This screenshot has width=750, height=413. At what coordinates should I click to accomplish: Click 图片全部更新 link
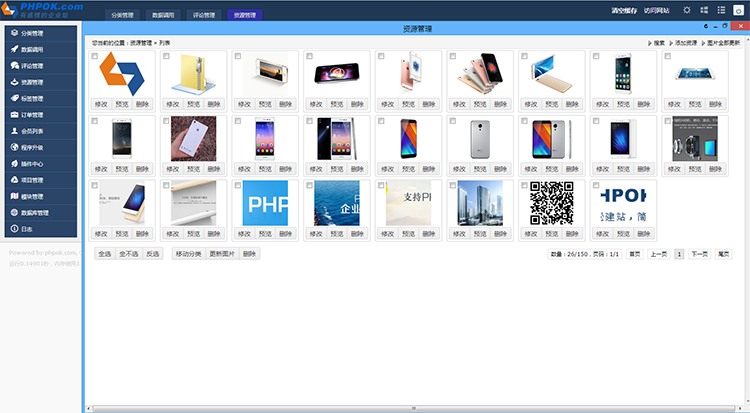pyautogui.click(x=721, y=43)
